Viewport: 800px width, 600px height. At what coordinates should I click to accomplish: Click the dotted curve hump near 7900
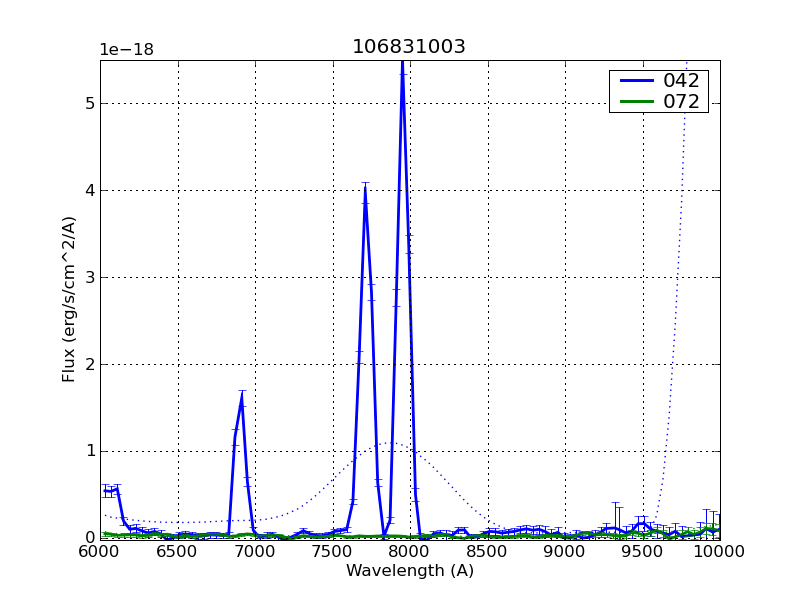392,443
